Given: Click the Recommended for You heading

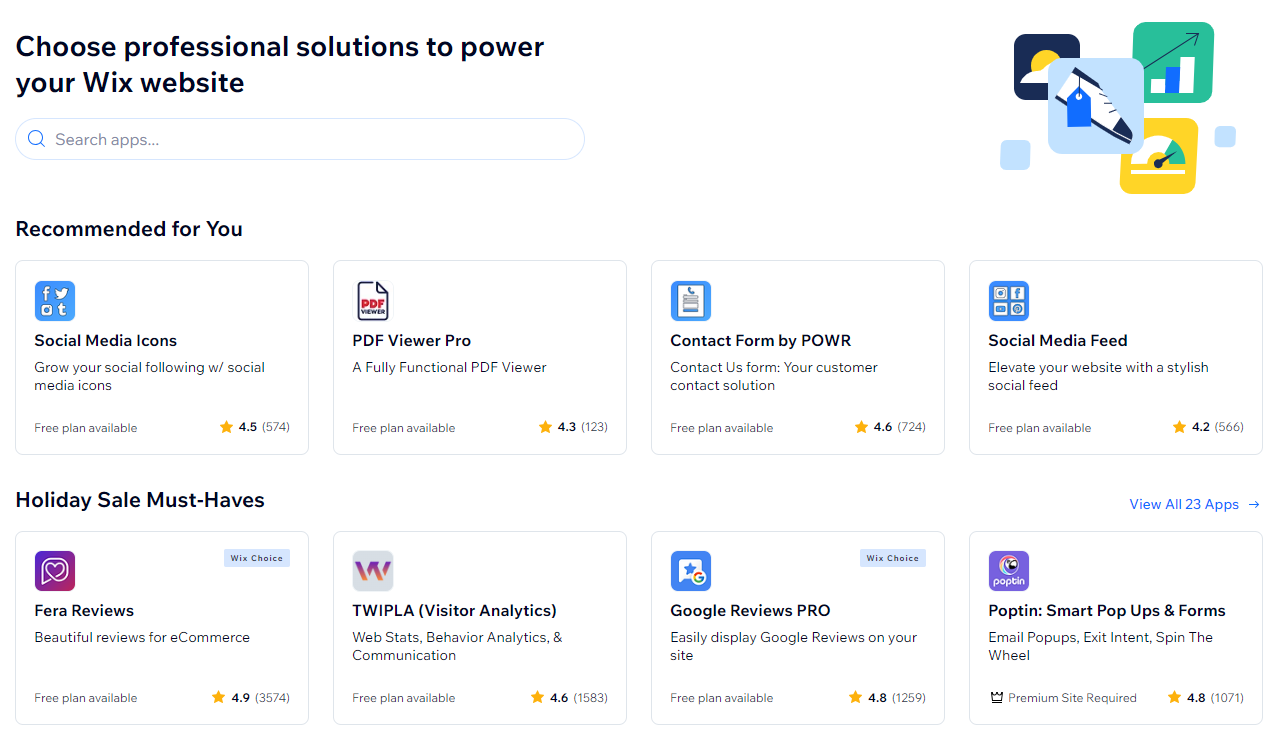Looking at the screenshot, I should tap(128, 229).
